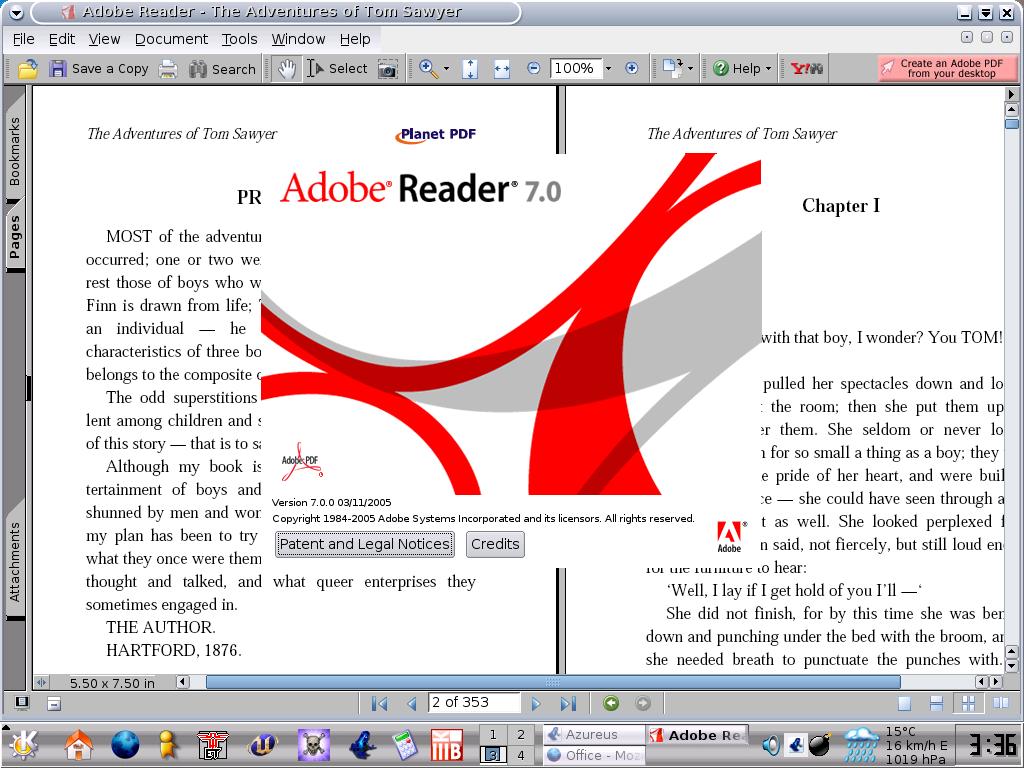
Task: Switch to Single Page layout
Action: [x=904, y=704]
